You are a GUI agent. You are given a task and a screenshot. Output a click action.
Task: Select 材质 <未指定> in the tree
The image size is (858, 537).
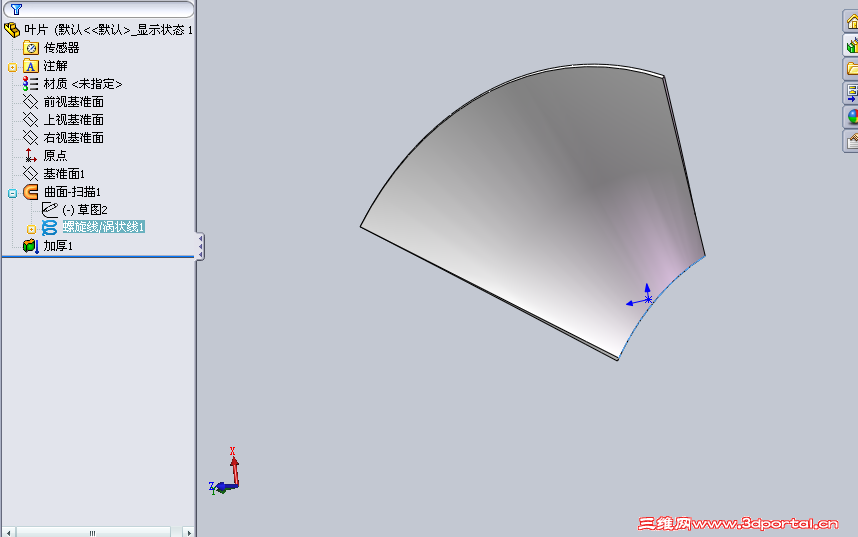(x=83, y=84)
